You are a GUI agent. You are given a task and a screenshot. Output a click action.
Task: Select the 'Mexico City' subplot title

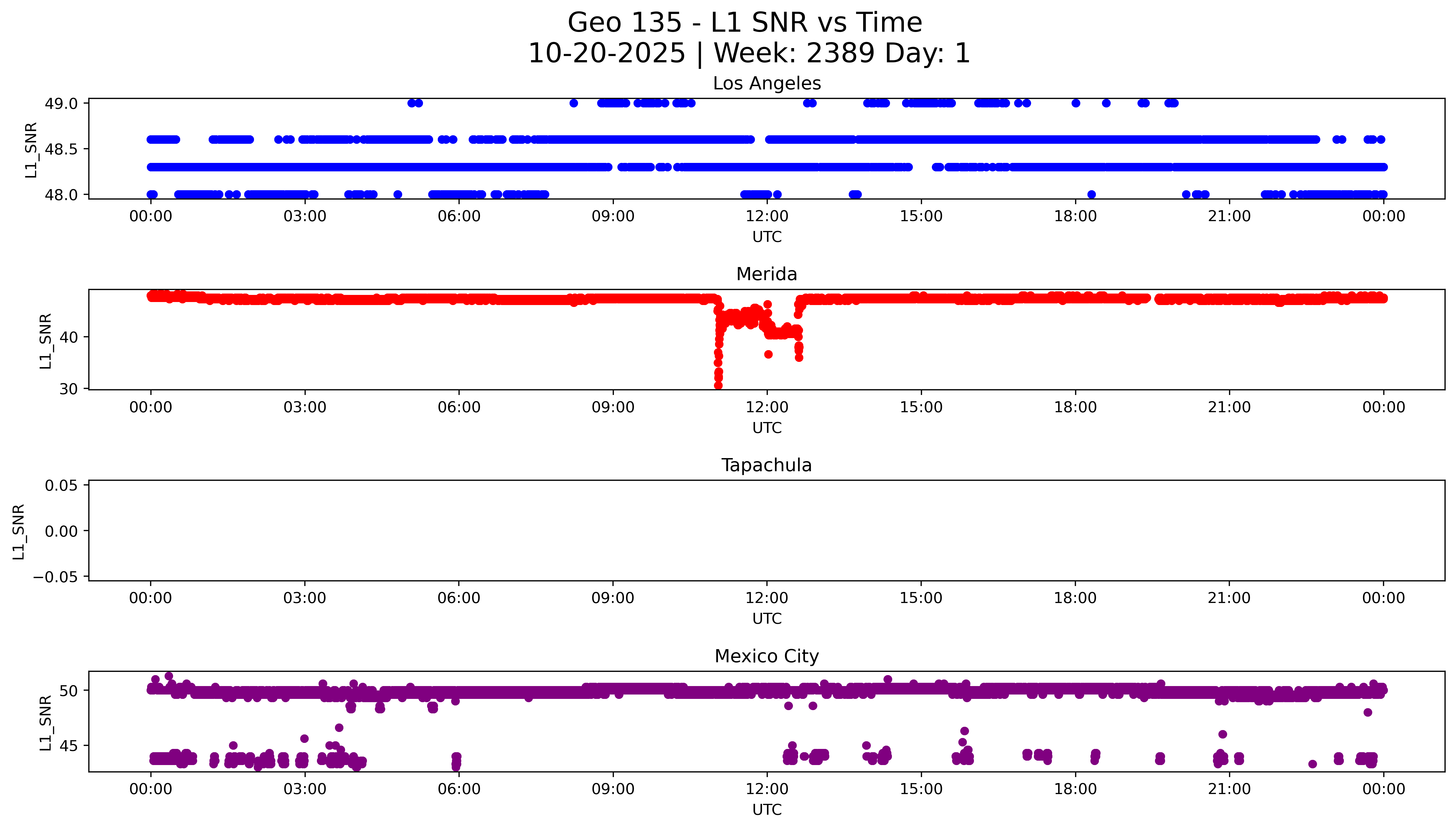[766, 657]
